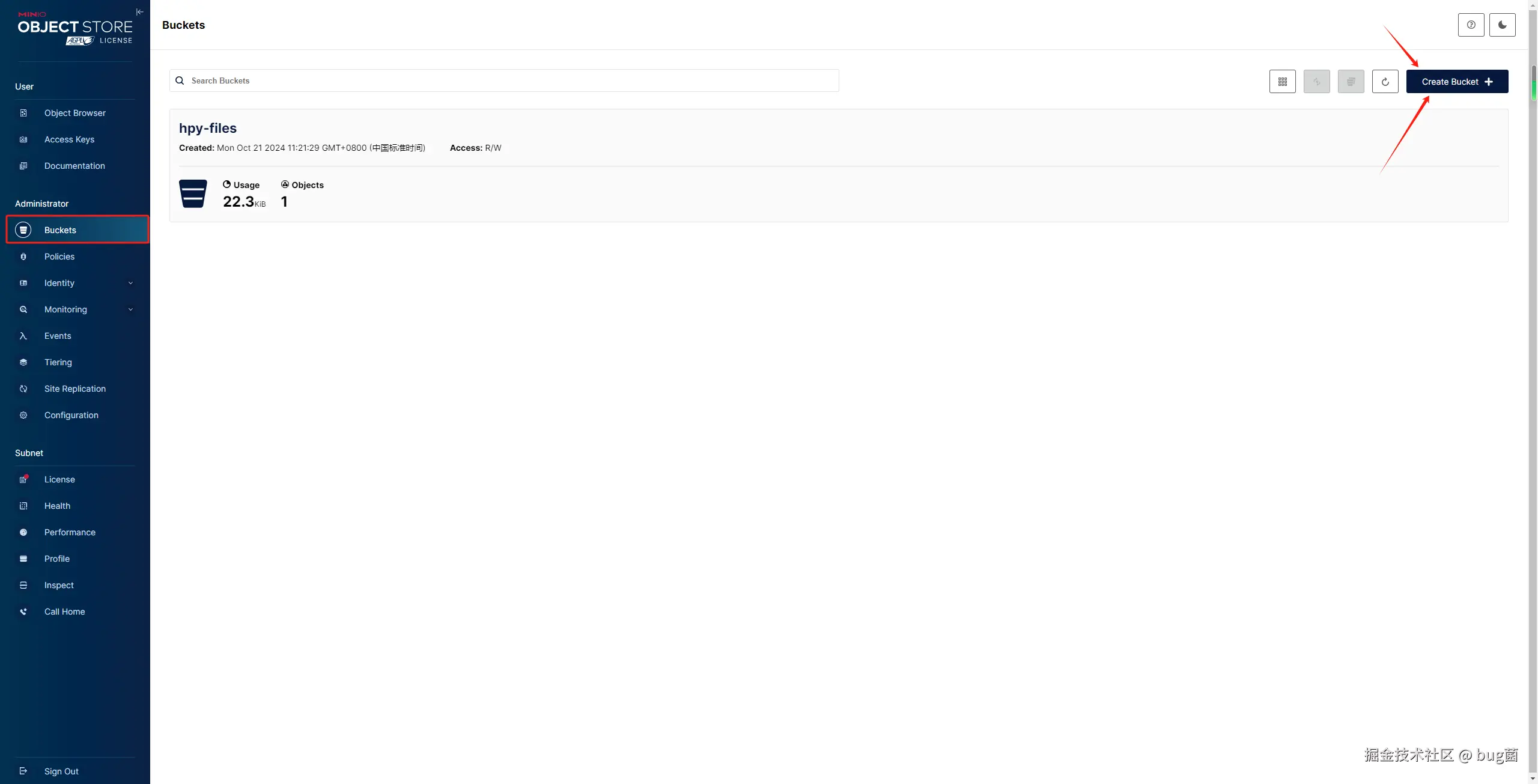The width and height of the screenshot is (1538, 784).
Task: Click the Sign Out icon
Action: point(23,771)
